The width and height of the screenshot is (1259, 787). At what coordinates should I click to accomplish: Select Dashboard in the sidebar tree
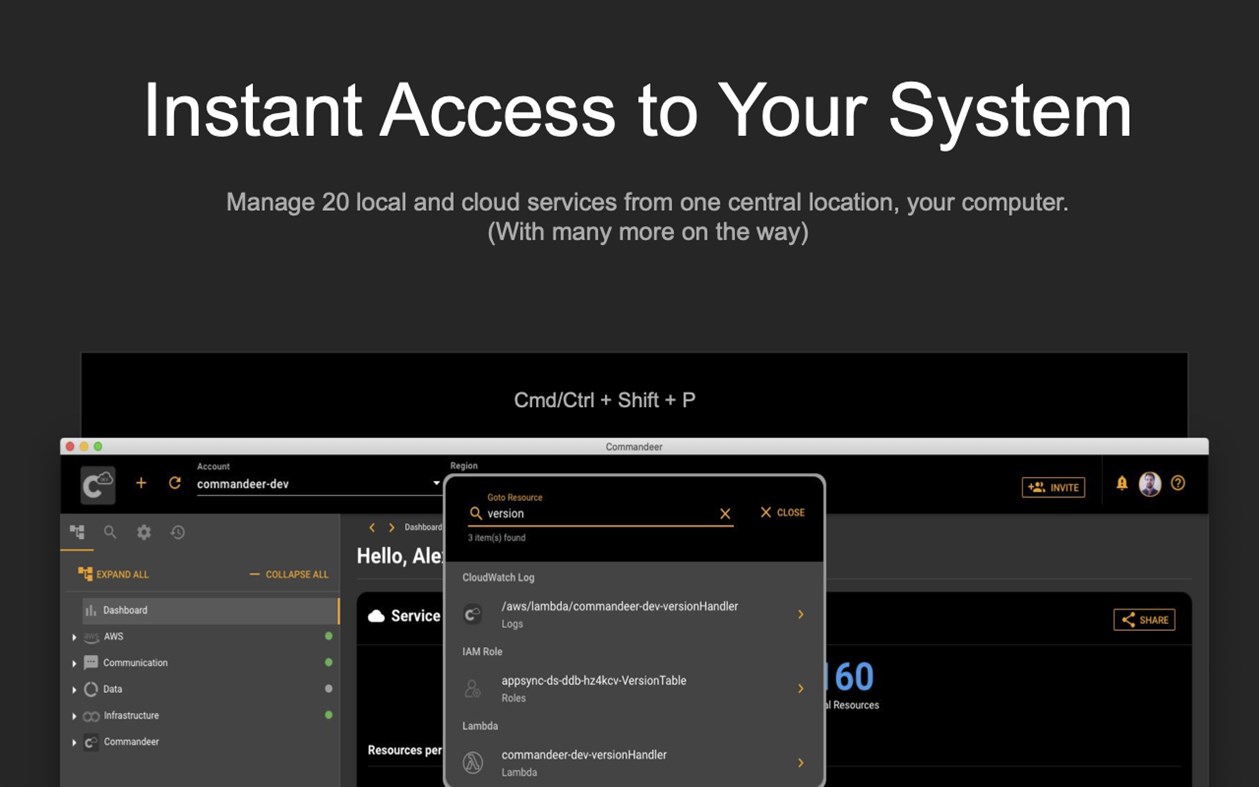[210, 610]
